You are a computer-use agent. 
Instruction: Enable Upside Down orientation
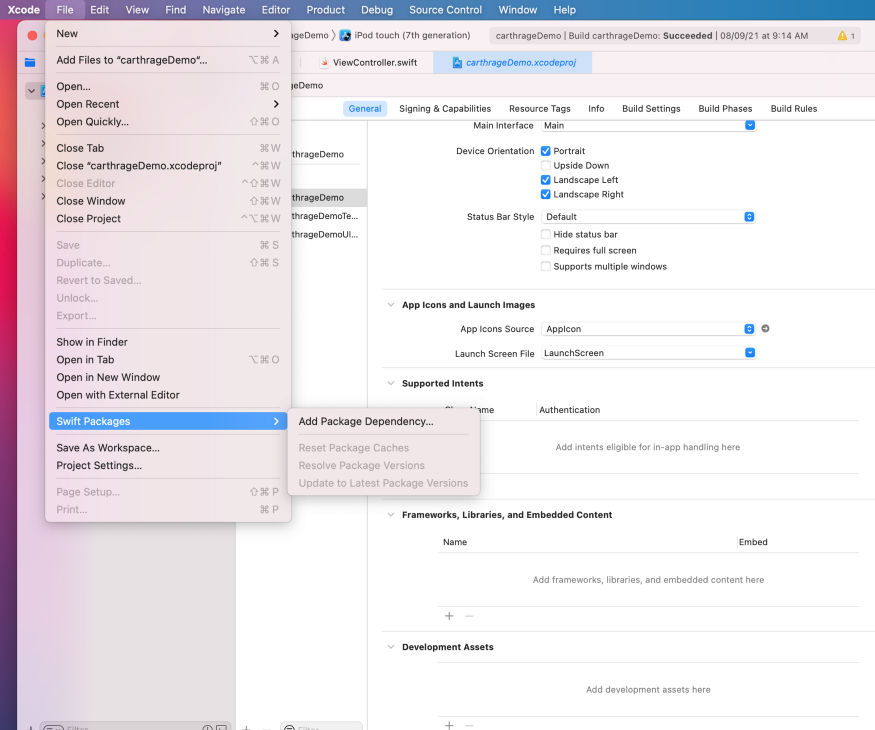(546, 165)
